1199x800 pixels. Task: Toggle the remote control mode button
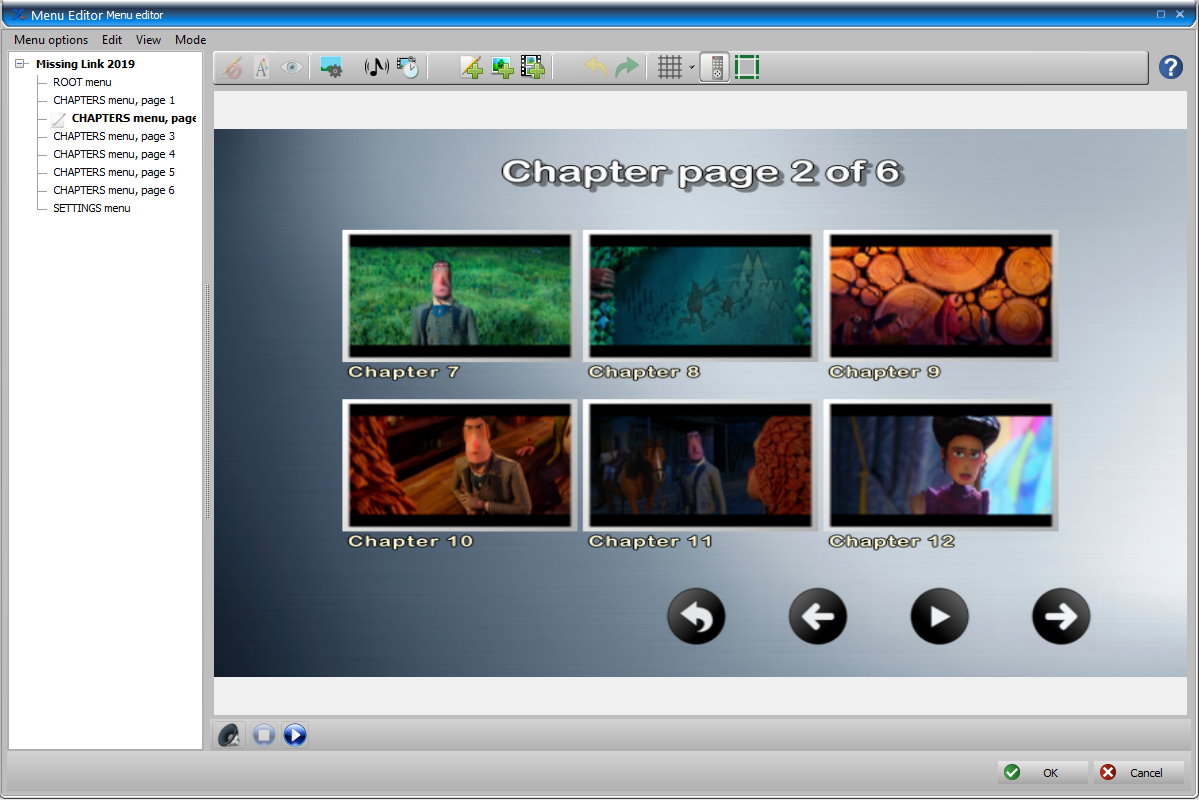716,67
